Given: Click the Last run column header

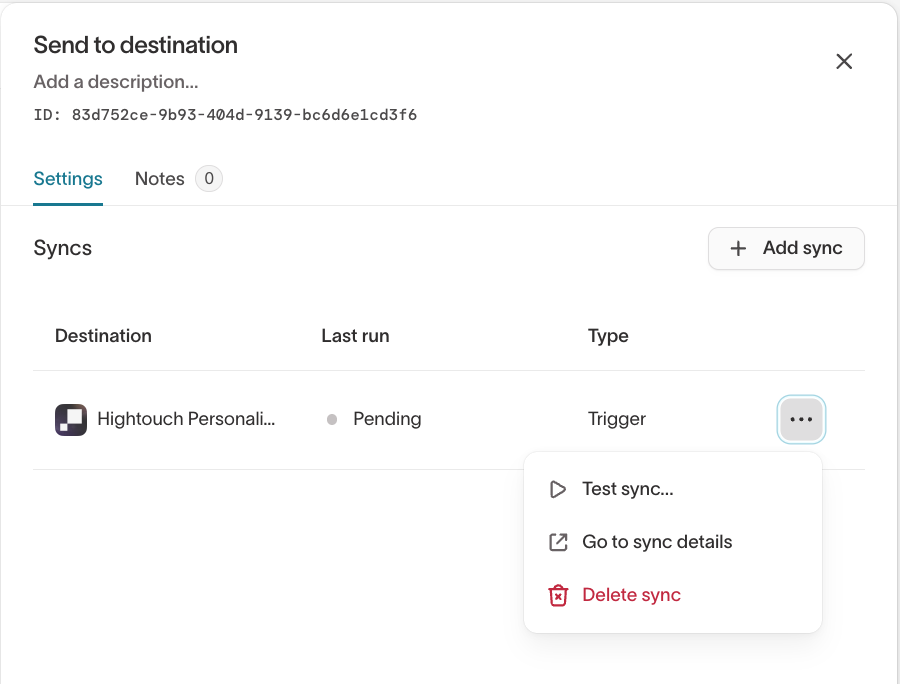Looking at the screenshot, I should 355,335.
